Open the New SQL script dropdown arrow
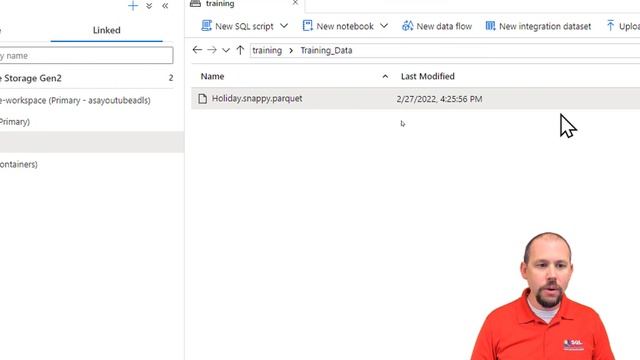 (284, 26)
